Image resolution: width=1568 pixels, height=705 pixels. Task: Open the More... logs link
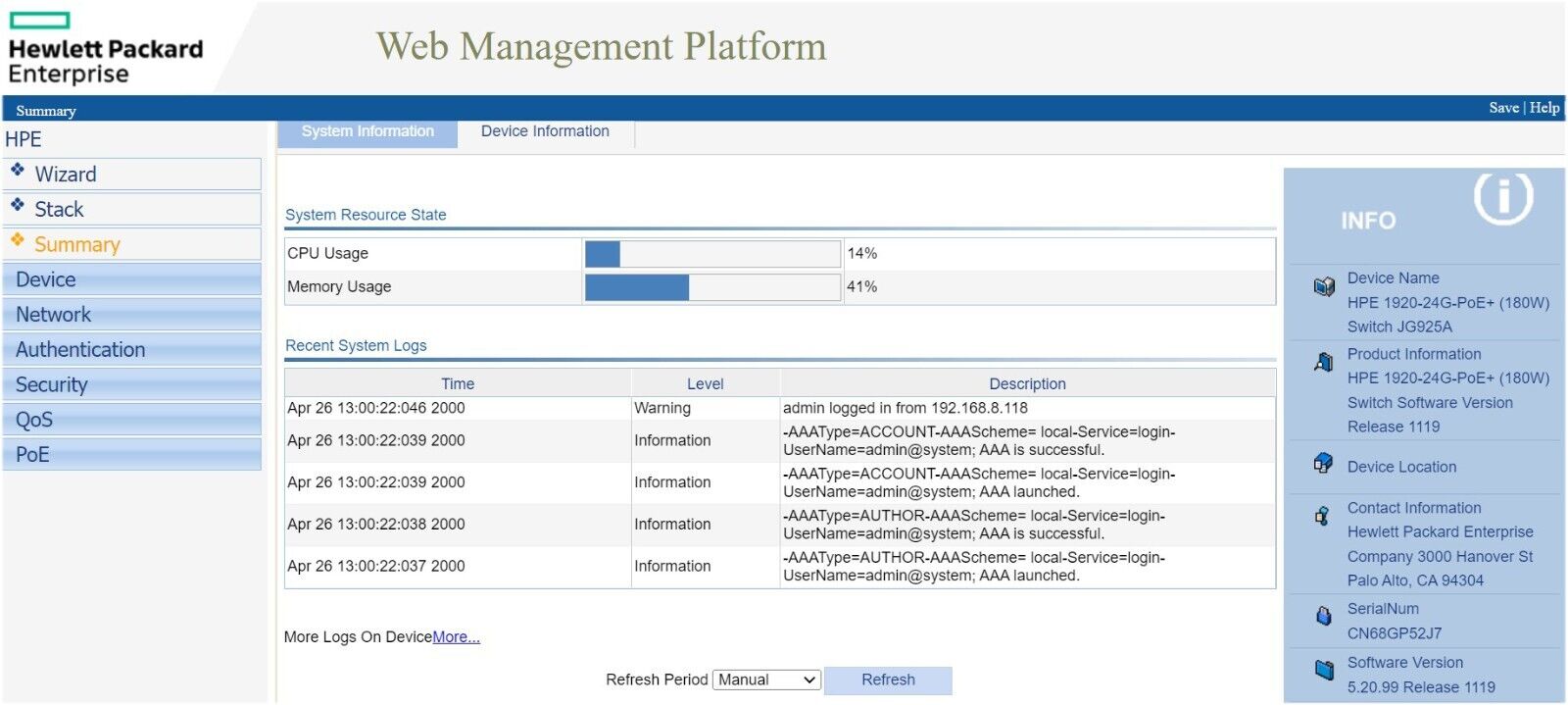coord(456,637)
